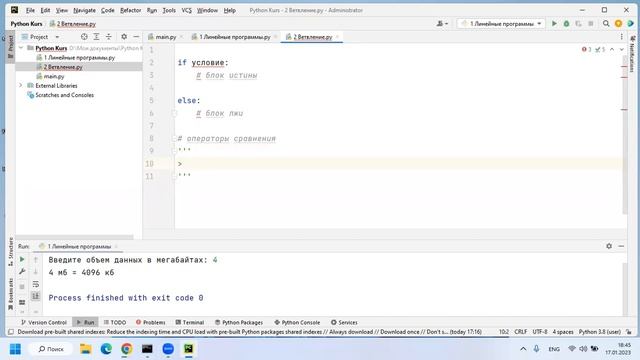Run with coverage icon in main toolbar
The image size is (640, 360).
(x=578, y=24)
